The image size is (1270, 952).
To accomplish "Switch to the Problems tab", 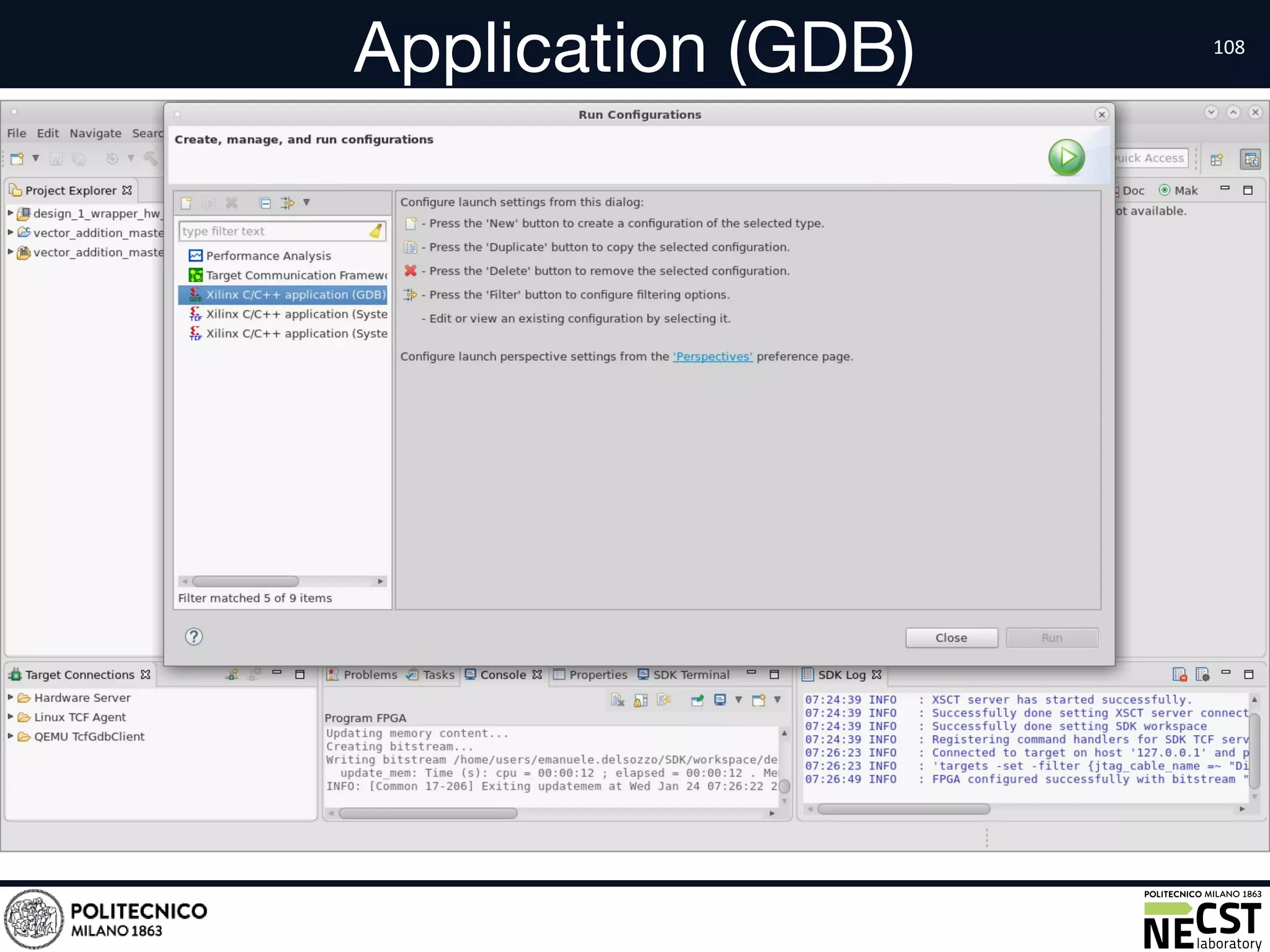I will coord(363,674).
